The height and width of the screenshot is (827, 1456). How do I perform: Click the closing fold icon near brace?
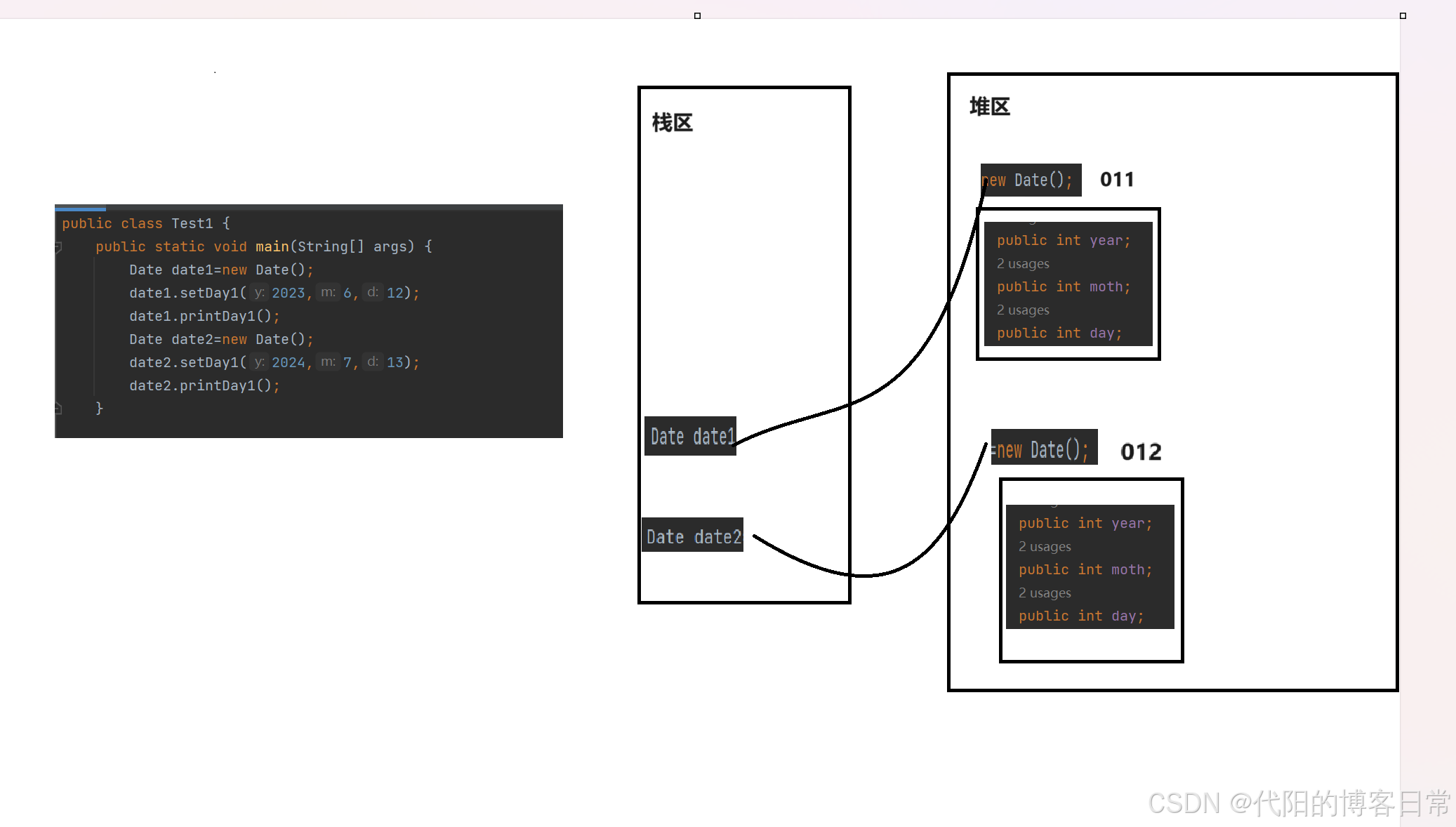[x=59, y=408]
